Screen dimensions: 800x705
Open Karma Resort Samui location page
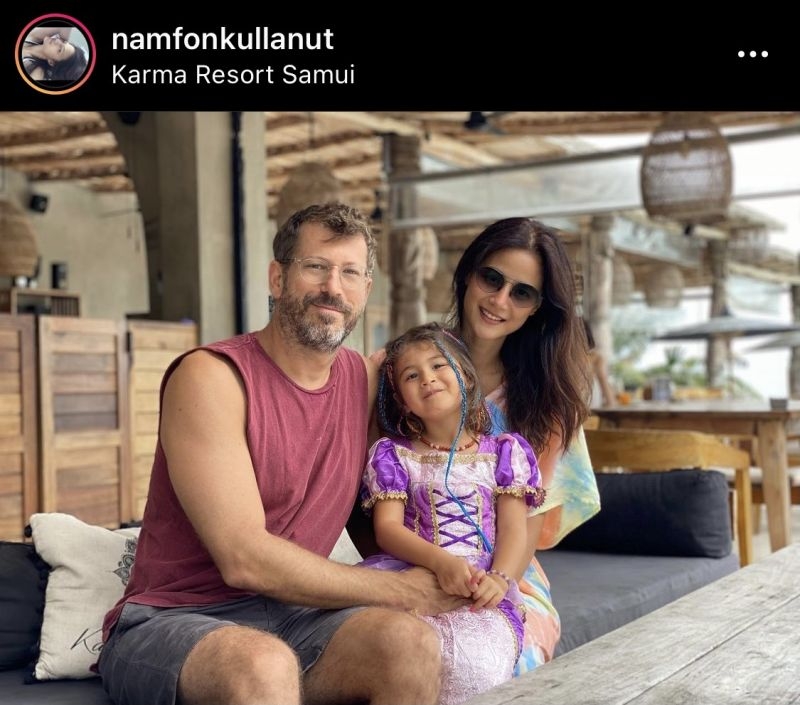click(233, 74)
